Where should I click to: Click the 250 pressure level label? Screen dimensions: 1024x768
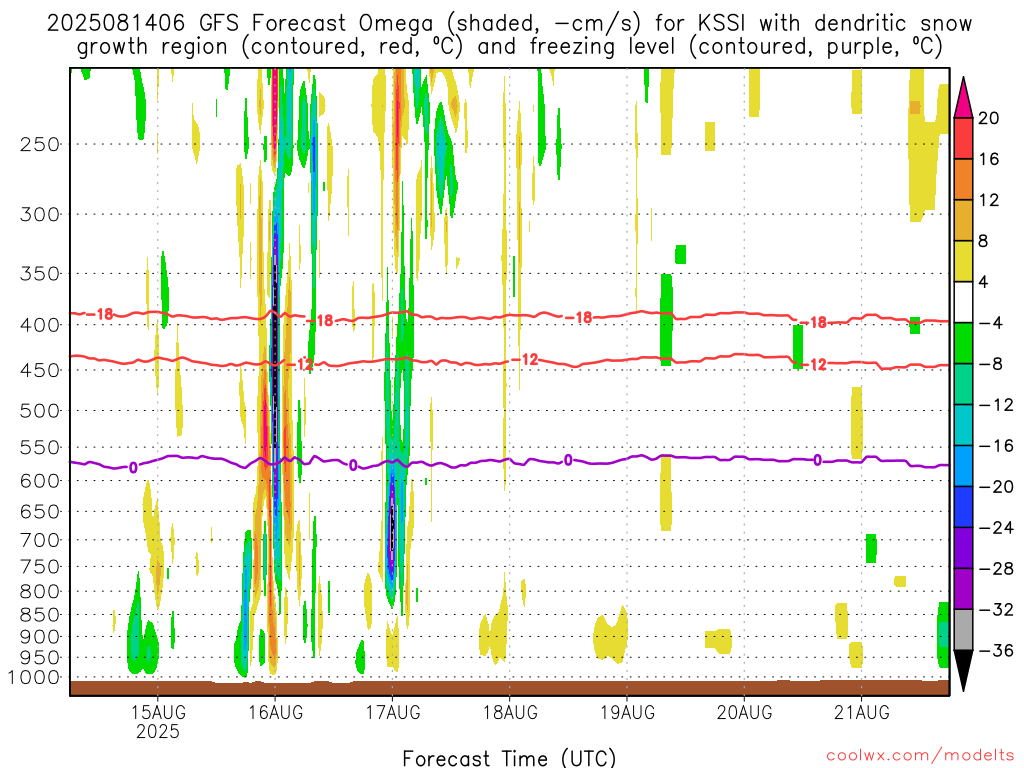tap(40, 144)
